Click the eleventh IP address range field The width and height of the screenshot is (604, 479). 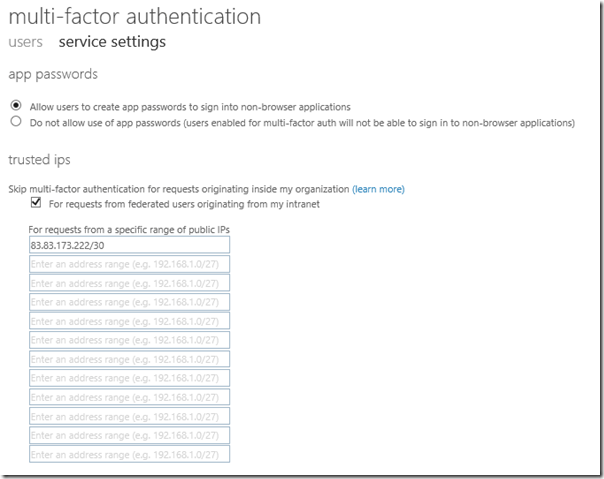coord(129,435)
